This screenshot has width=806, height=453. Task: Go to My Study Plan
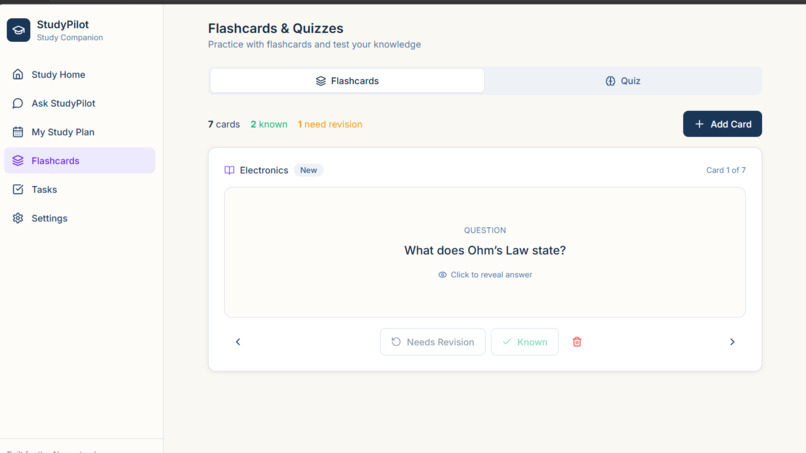coord(80,132)
